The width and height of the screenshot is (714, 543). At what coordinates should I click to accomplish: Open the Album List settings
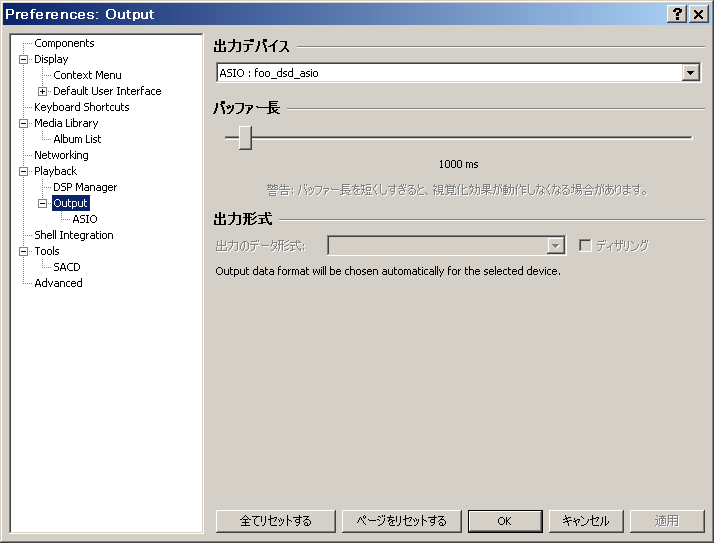coord(77,139)
